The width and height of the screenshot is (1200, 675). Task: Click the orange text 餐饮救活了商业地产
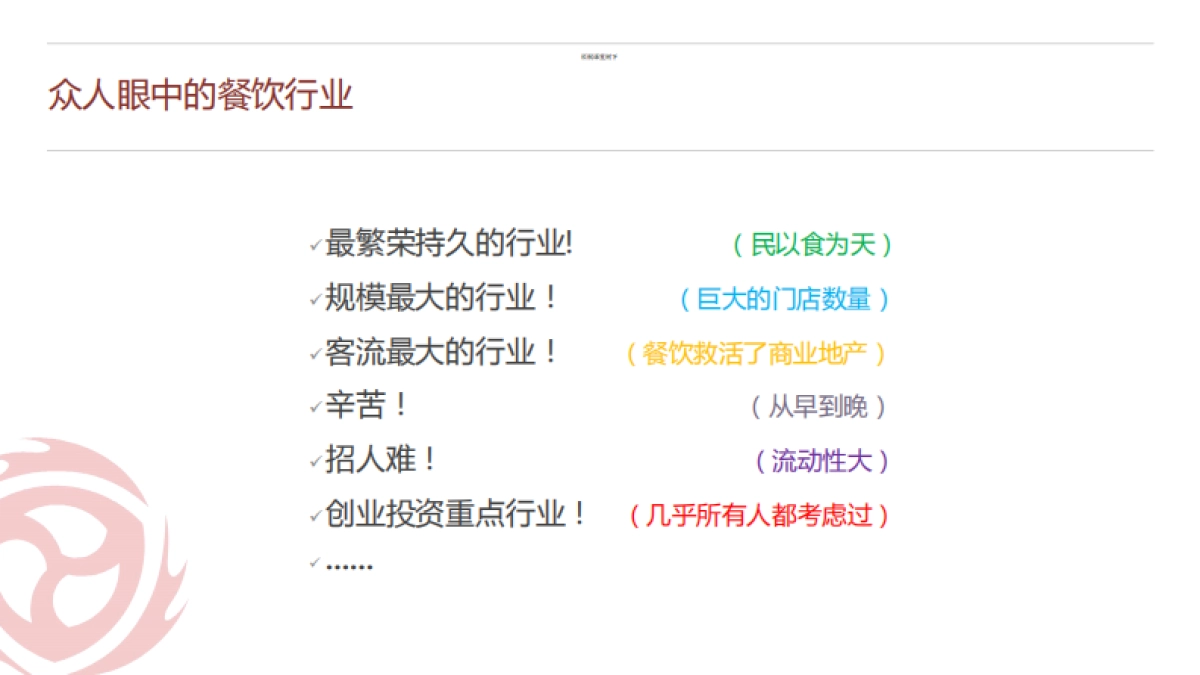tap(755, 353)
